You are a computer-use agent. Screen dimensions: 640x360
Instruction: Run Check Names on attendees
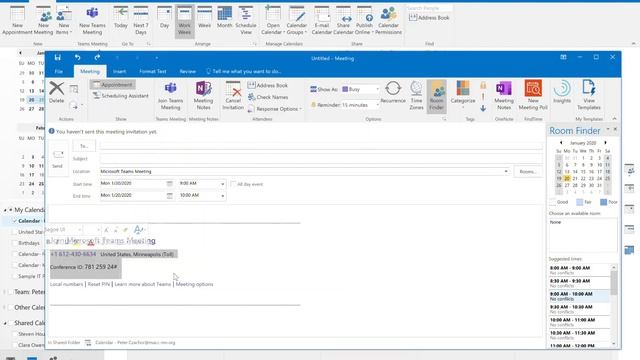[x=268, y=97]
